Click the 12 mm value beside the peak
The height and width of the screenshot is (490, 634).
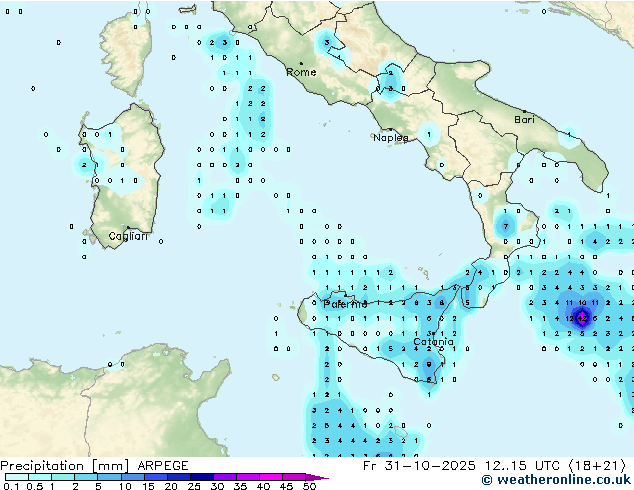coord(569,319)
